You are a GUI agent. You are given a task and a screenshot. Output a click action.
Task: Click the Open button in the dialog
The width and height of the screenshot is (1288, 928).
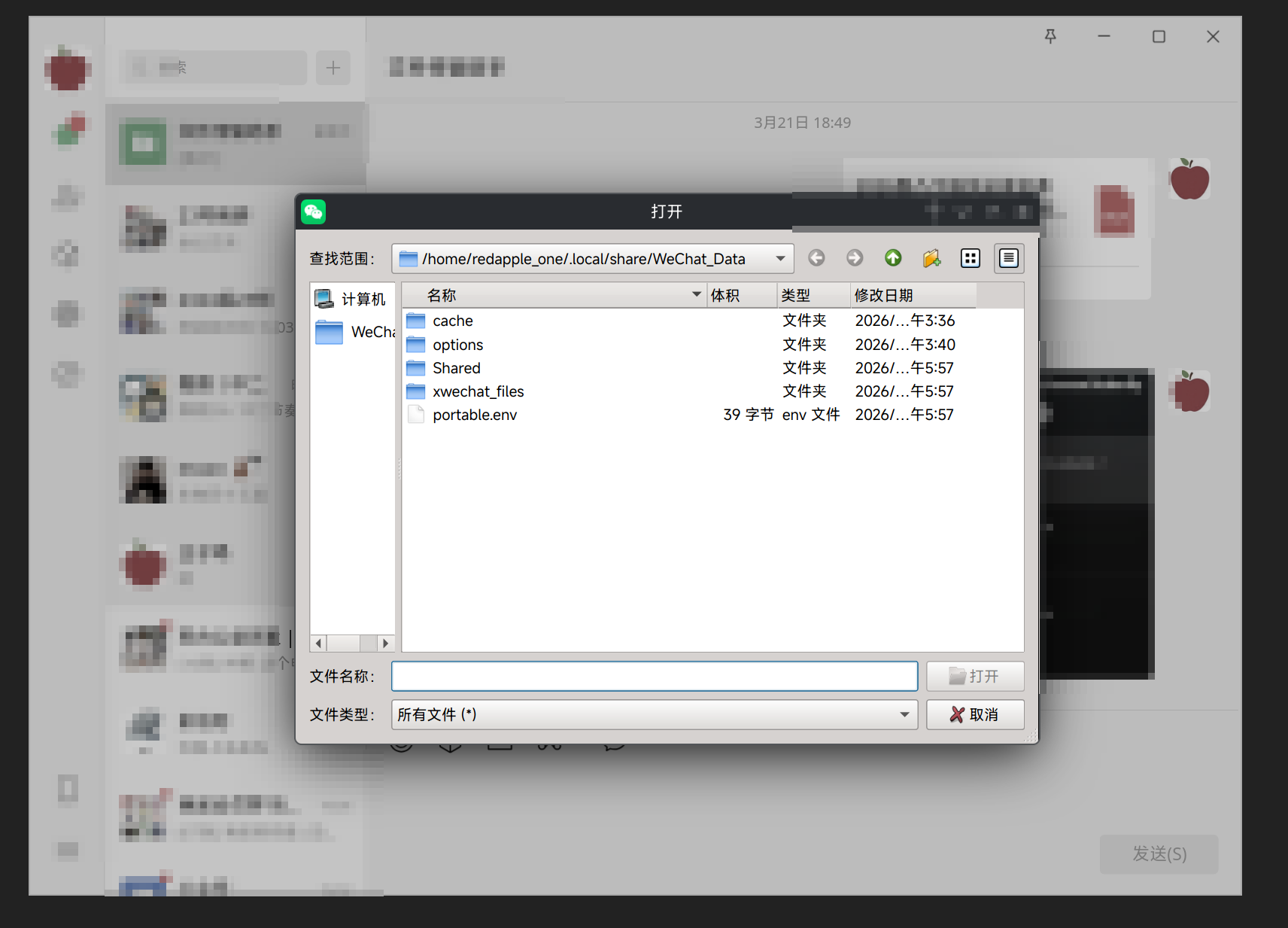point(974,676)
